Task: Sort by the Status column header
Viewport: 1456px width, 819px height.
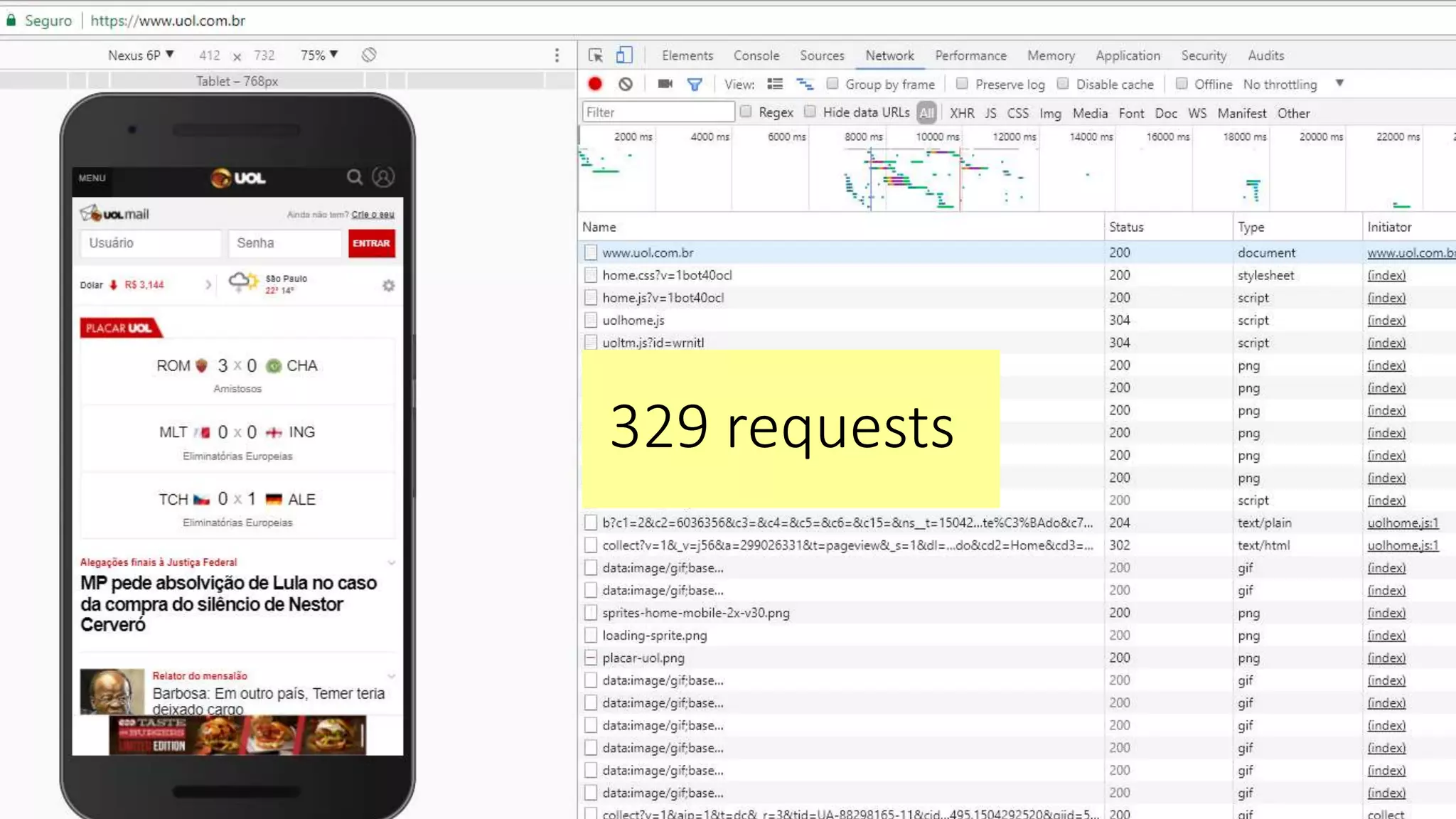Action: tap(1168, 227)
